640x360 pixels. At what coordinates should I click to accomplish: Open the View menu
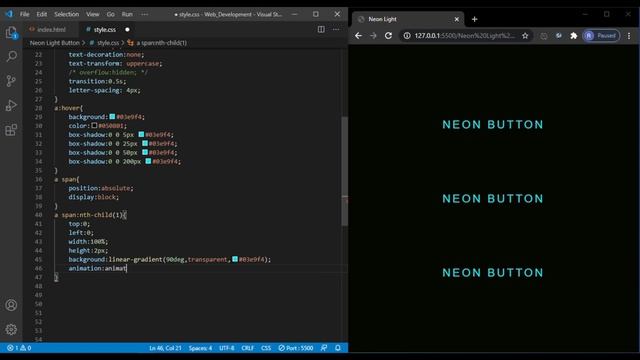point(93,14)
